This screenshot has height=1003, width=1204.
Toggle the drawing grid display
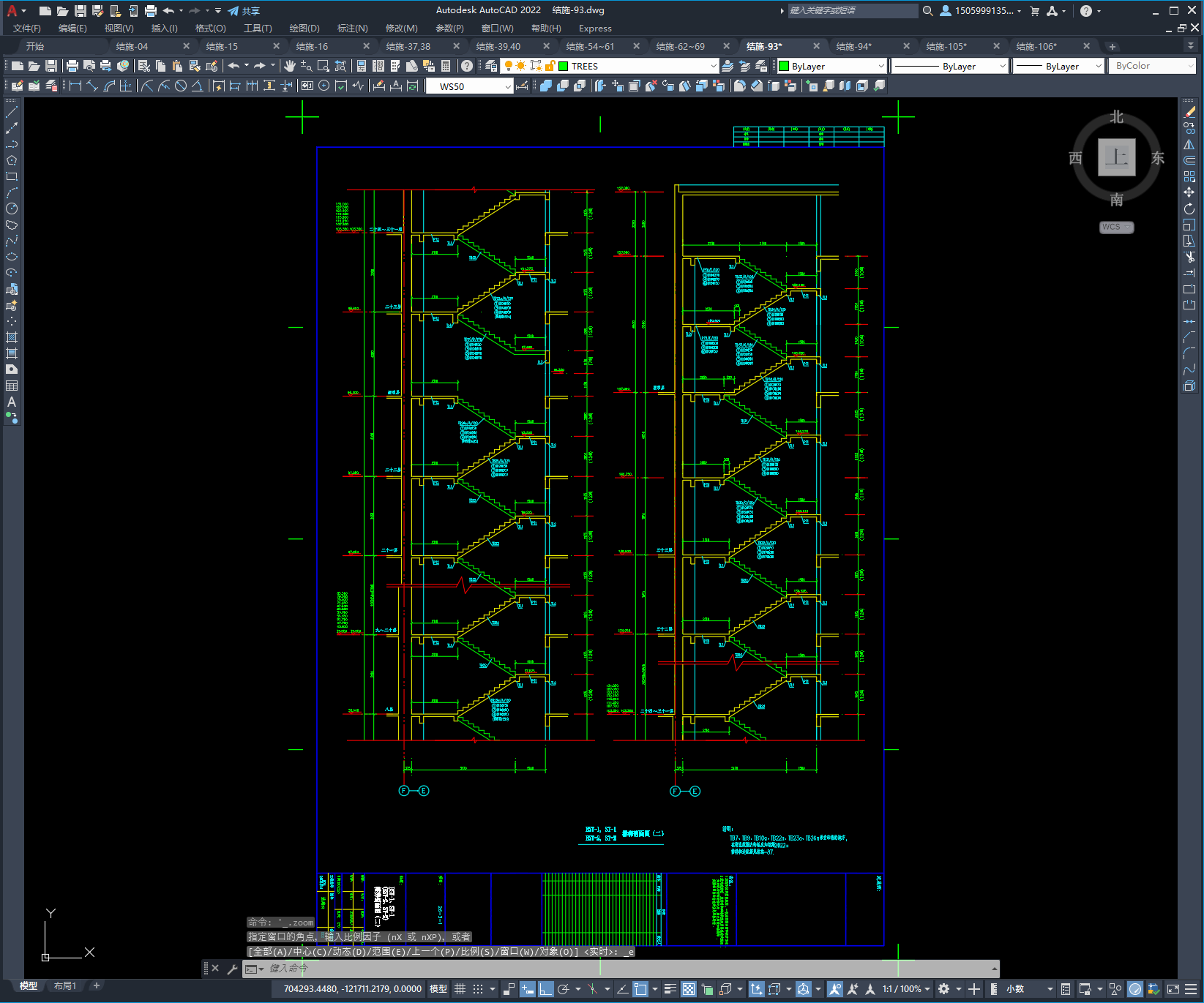tap(460, 989)
